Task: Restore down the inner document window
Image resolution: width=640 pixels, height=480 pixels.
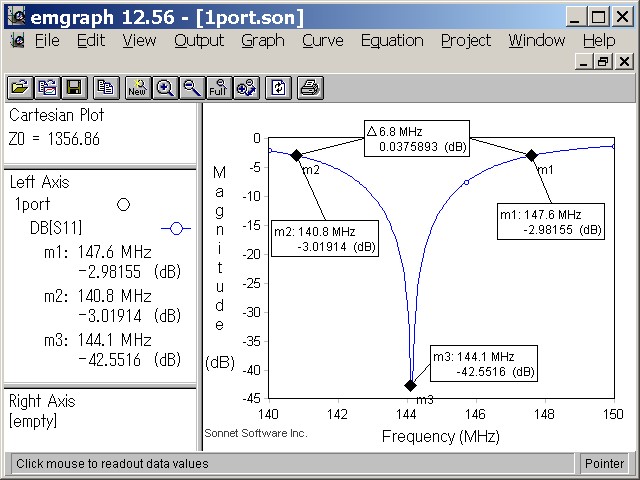Action: (603, 62)
